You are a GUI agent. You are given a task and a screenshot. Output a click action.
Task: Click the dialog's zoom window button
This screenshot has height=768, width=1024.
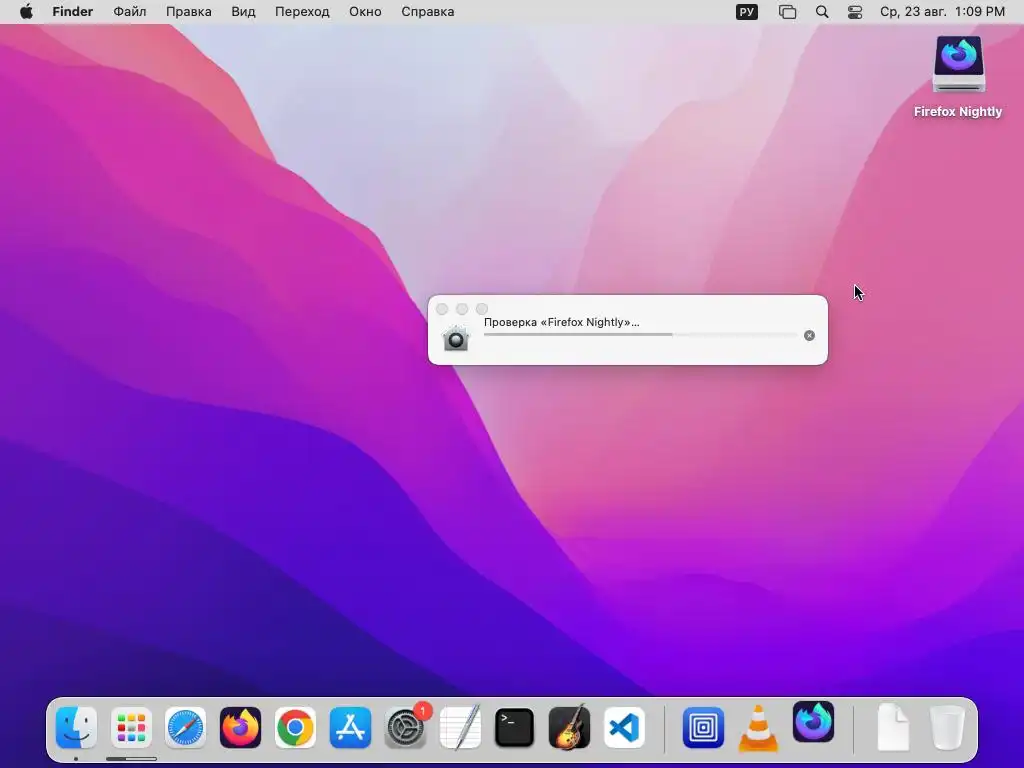482,309
